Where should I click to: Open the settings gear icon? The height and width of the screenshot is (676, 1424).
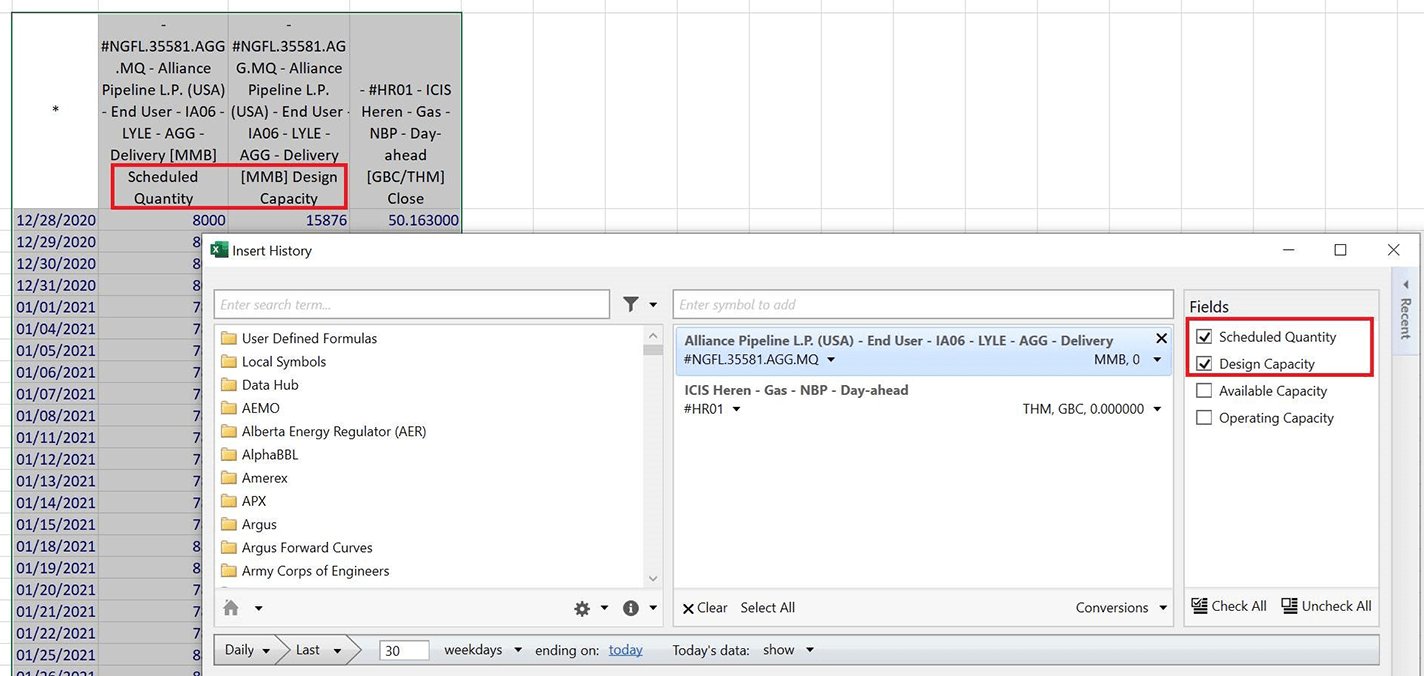pyautogui.click(x=582, y=608)
